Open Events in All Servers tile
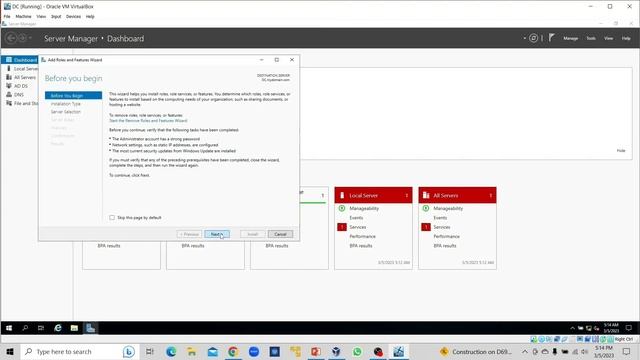This screenshot has height=360, width=640. click(440, 218)
